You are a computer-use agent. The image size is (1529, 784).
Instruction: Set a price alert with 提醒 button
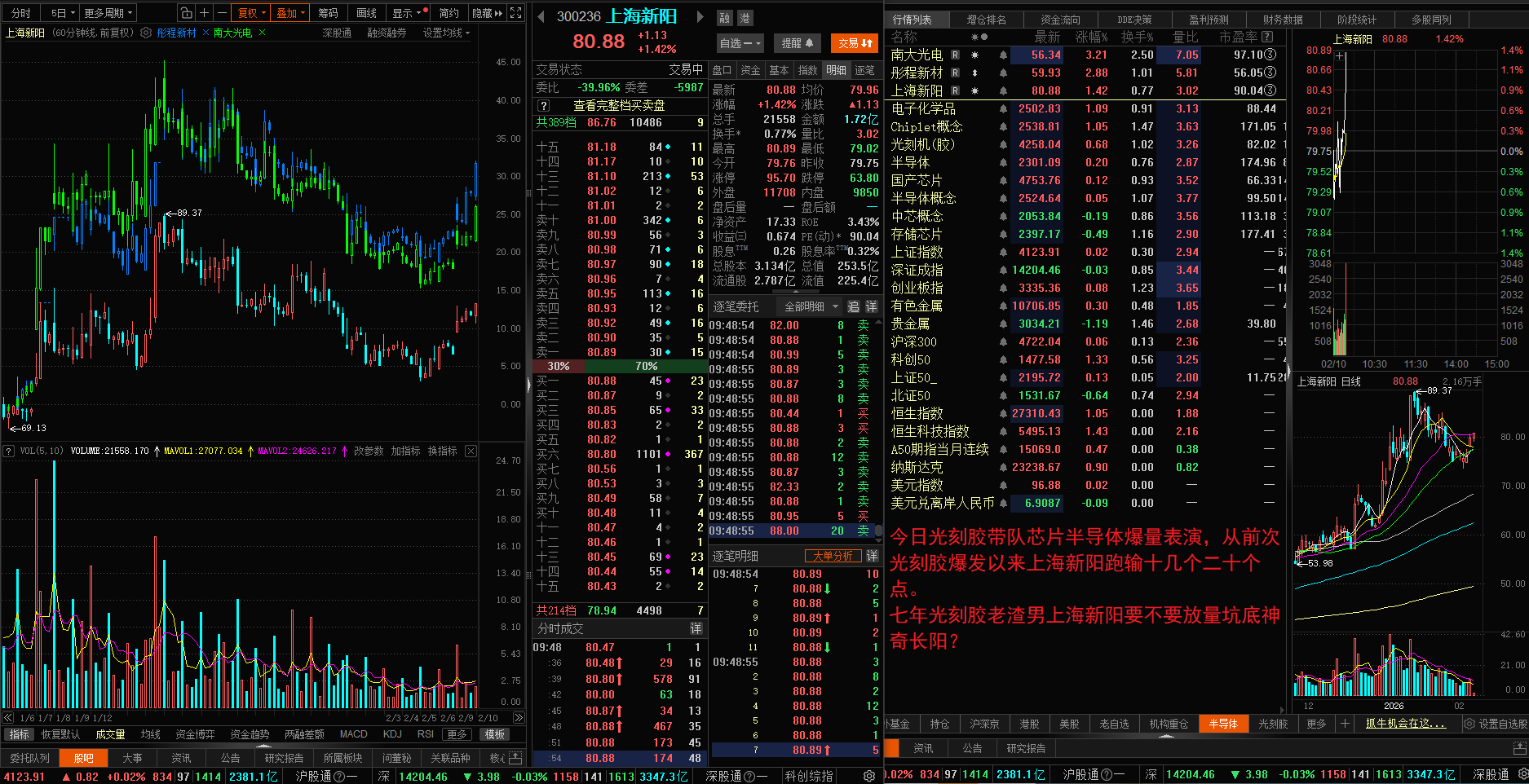coord(797,43)
